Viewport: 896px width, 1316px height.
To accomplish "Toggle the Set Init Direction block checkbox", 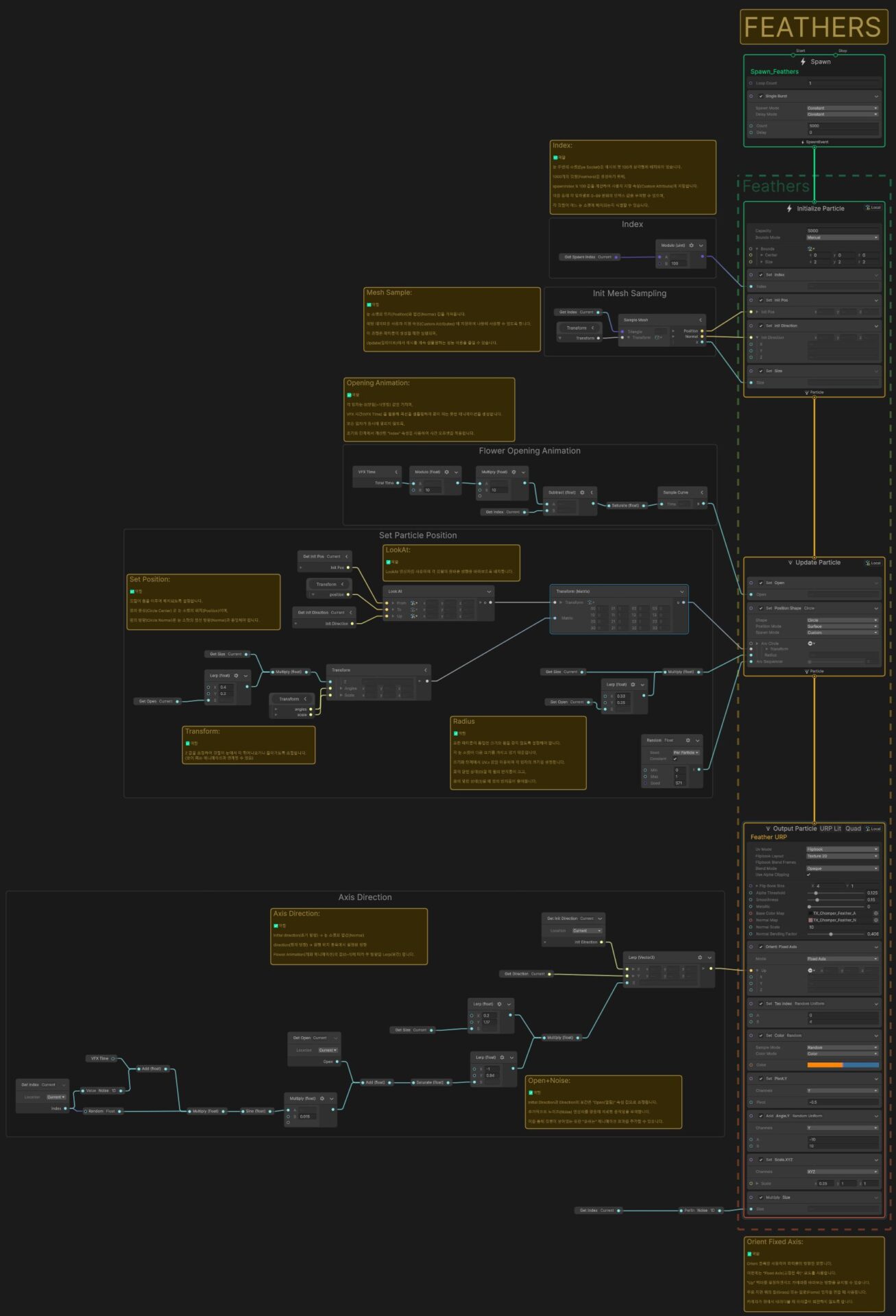I will click(760, 326).
